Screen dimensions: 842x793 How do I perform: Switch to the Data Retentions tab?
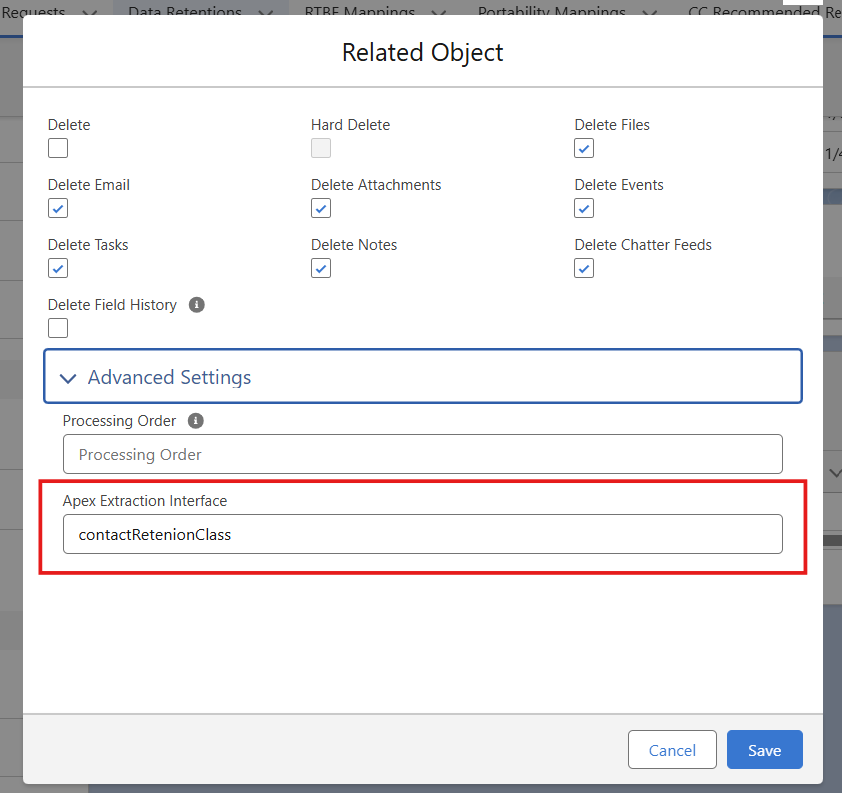coord(185,10)
